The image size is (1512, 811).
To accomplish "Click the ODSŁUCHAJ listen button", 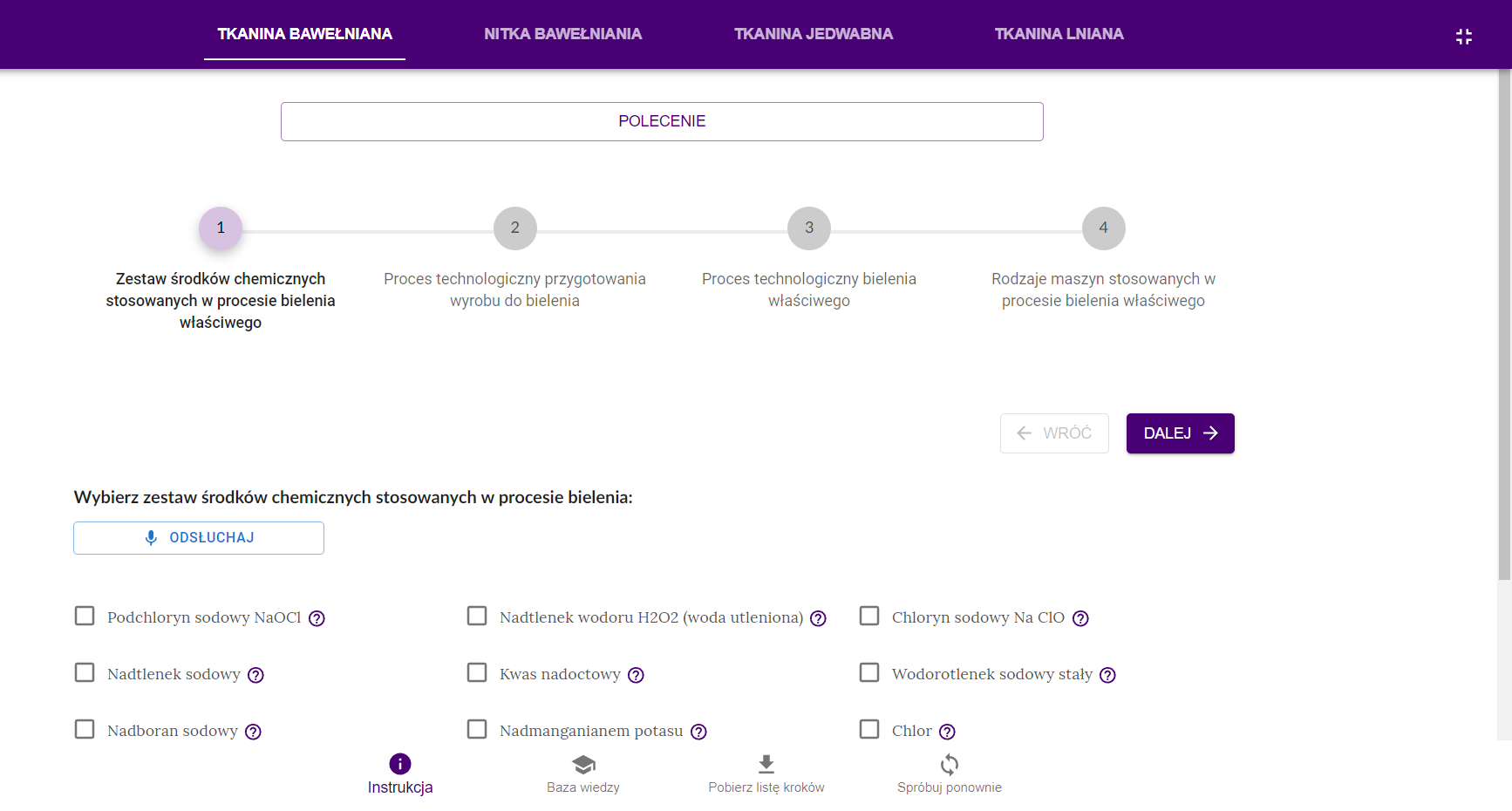I will click(x=199, y=538).
